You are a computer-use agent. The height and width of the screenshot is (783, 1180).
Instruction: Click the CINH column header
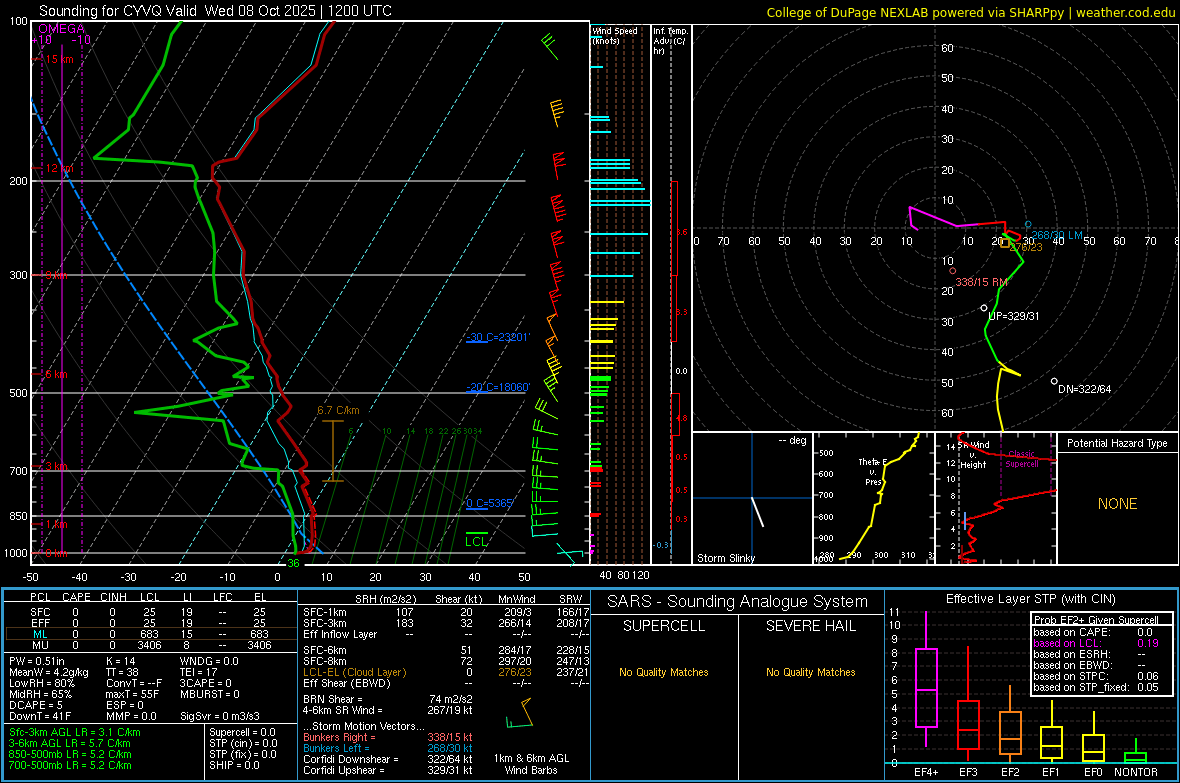coord(113,597)
